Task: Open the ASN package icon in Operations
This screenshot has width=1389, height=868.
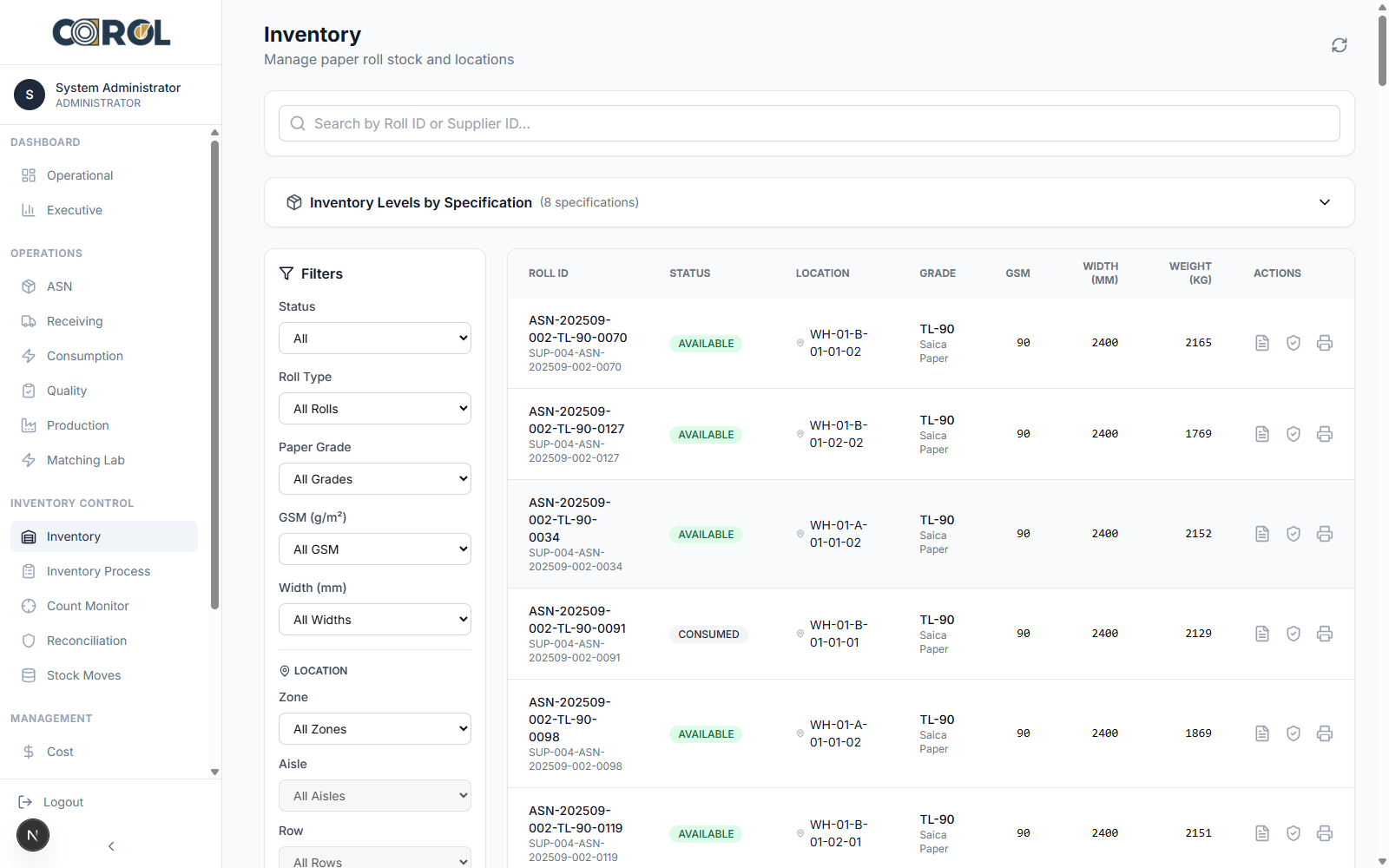Action: pos(29,286)
